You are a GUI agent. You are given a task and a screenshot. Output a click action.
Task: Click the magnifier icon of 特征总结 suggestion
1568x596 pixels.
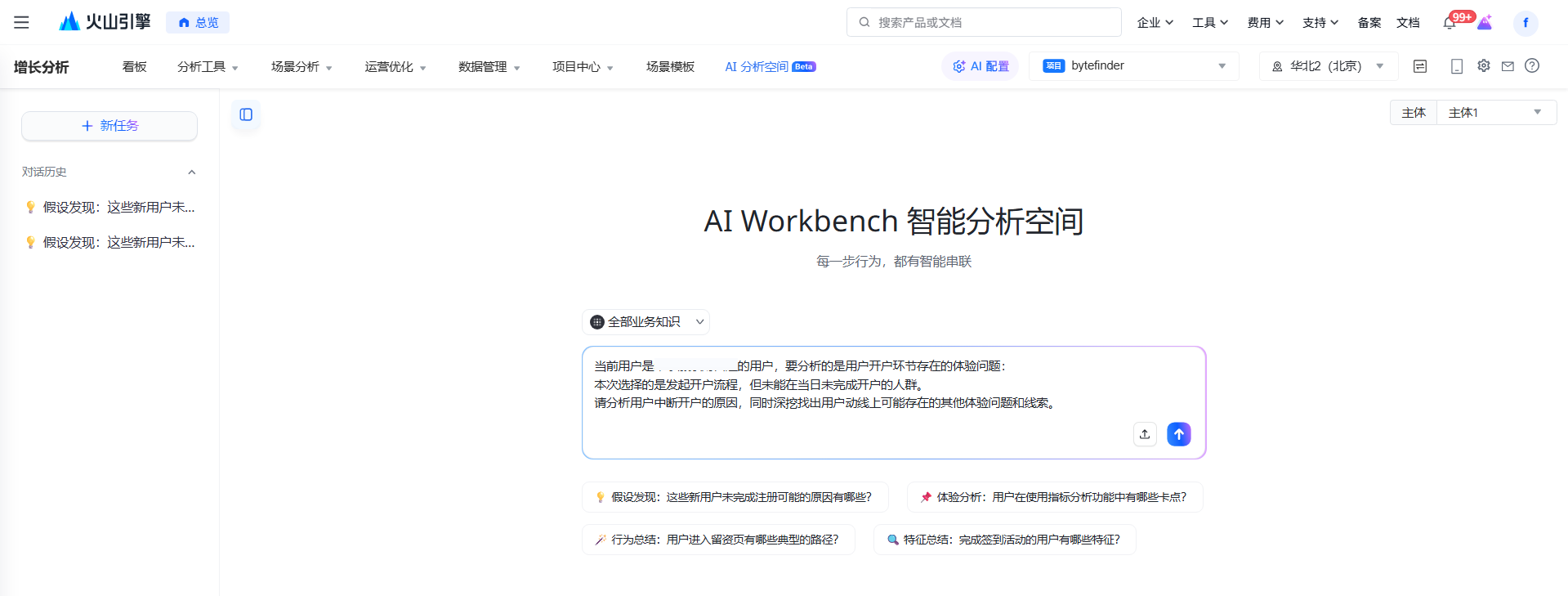(x=893, y=540)
